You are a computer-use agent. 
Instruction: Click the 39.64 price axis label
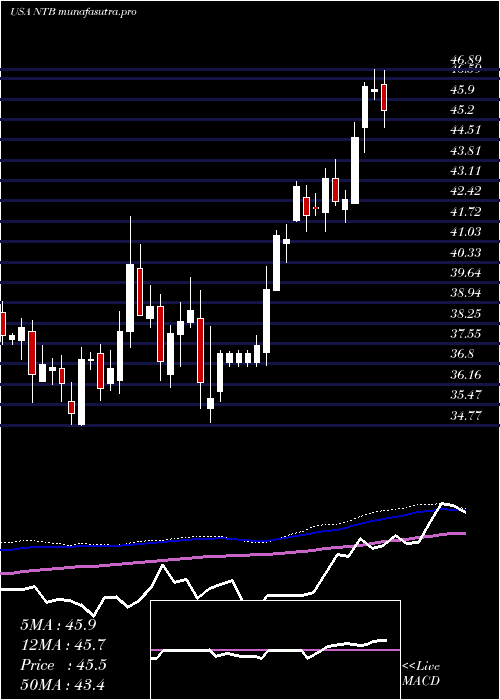(466, 273)
